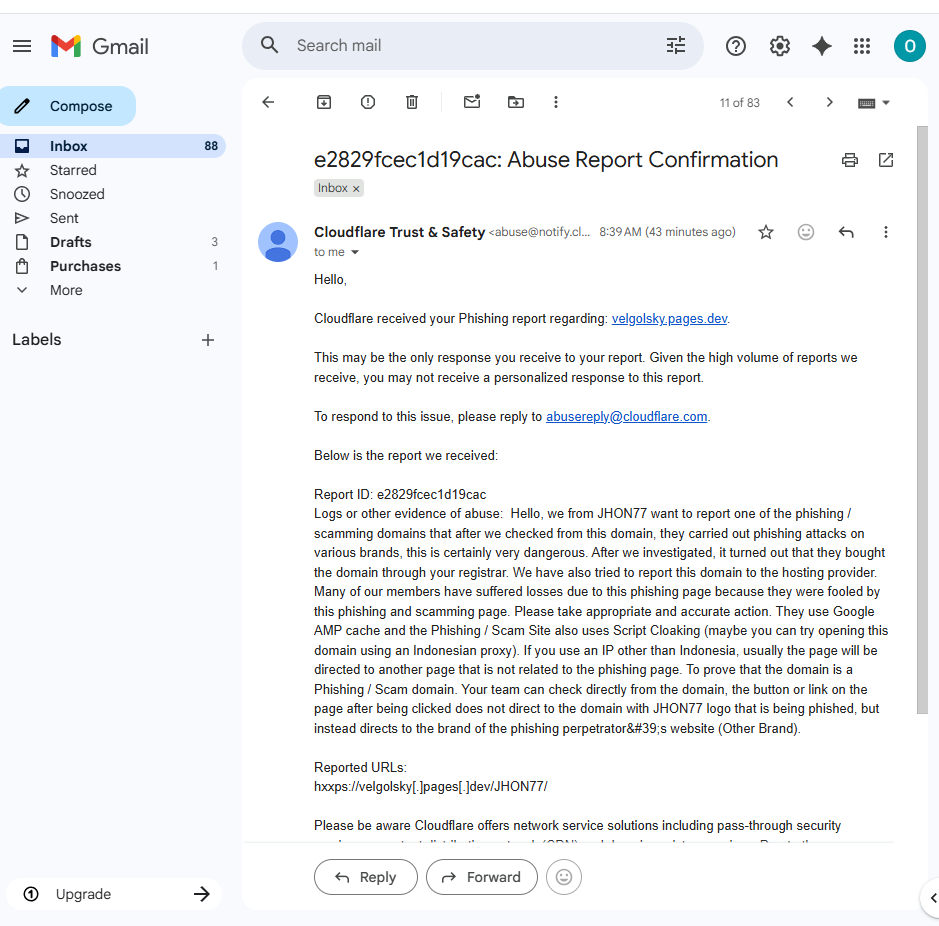Screen dimensions: 939x926
Task: Click the reported URL hxxps://velgolsky text
Action: 431,786
